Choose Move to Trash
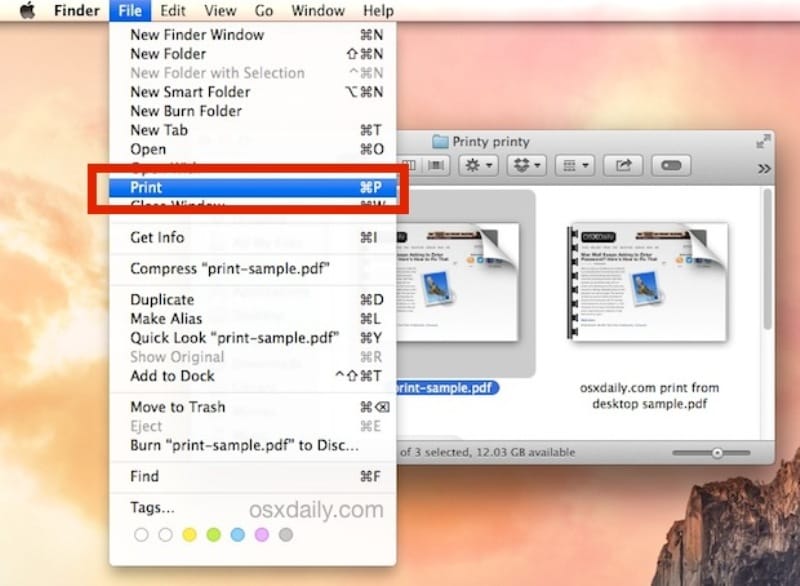 (x=253, y=407)
